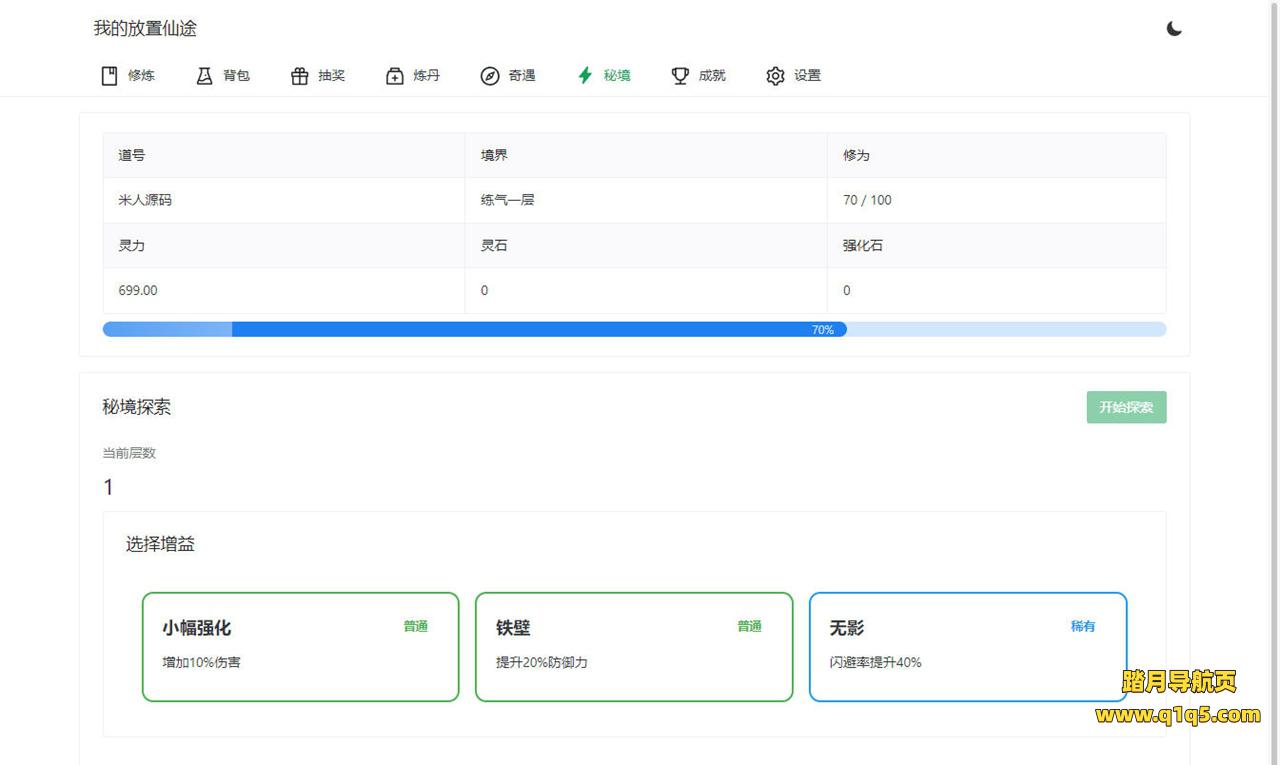
Task: Click the 背包 flask icon
Action: click(x=205, y=76)
